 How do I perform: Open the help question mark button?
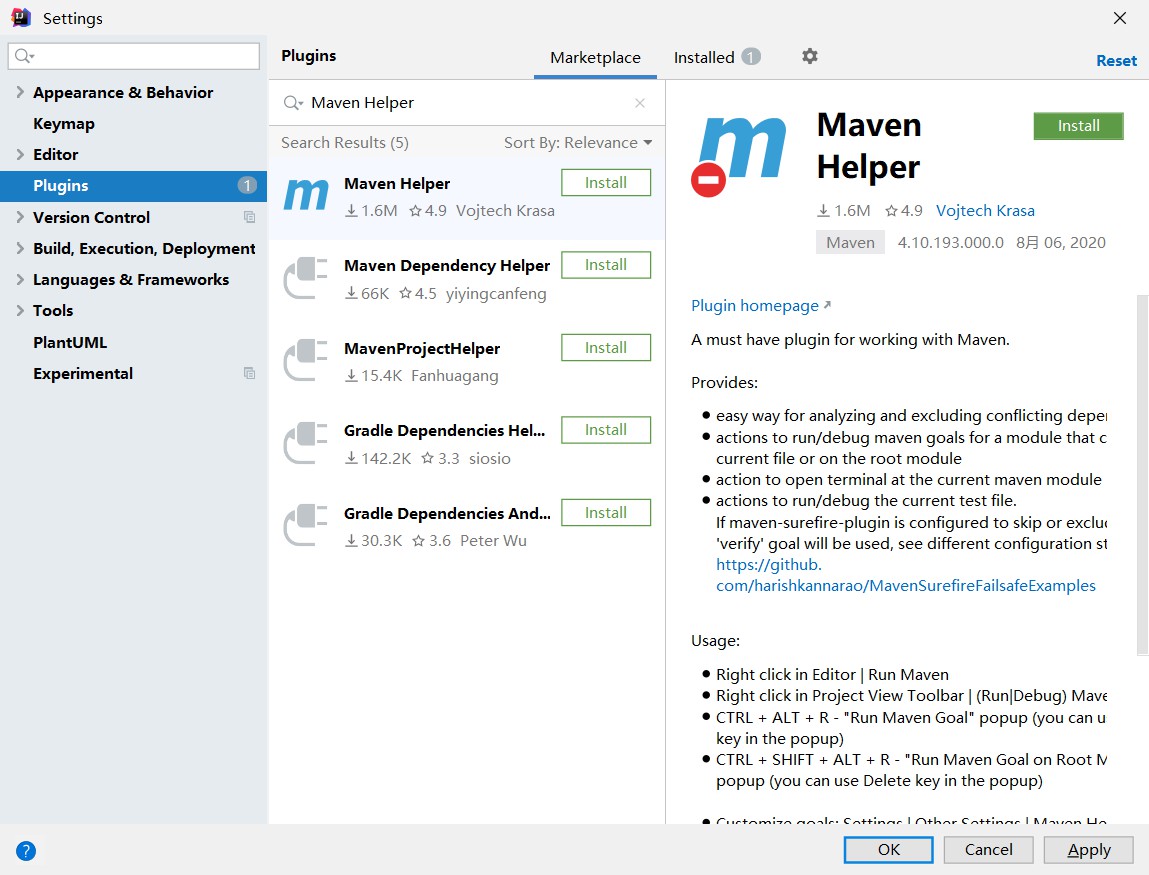(26, 851)
